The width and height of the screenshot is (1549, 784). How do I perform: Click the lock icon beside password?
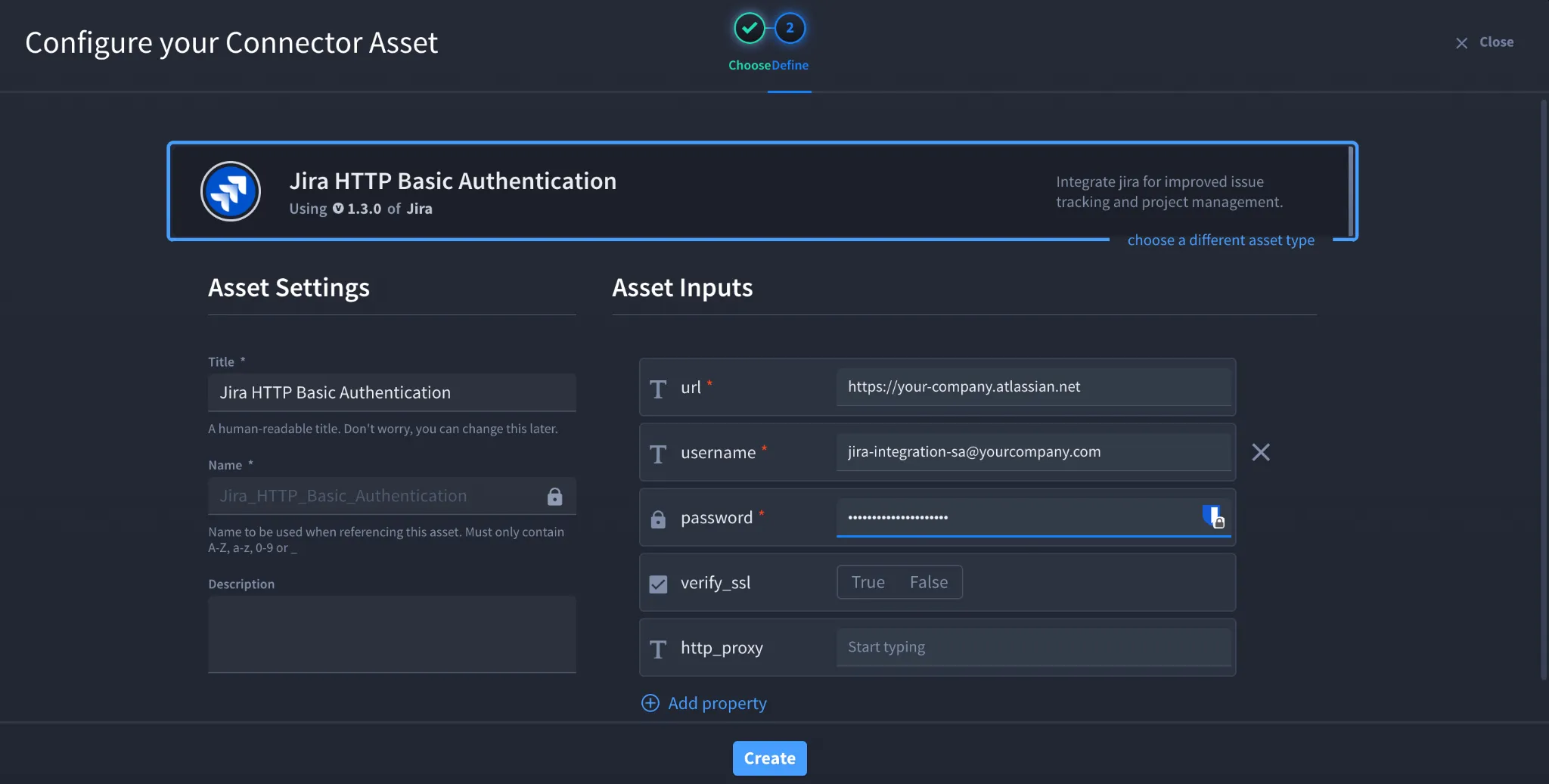point(658,519)
